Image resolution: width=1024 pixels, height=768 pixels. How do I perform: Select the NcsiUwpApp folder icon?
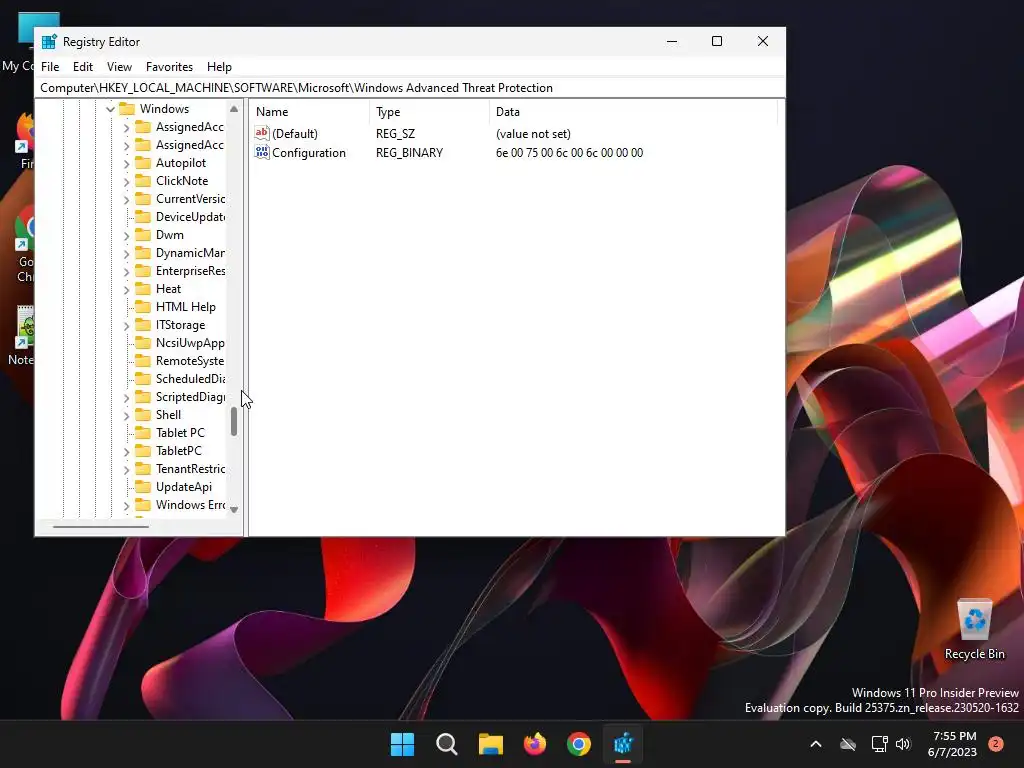(x=142, y=342)
